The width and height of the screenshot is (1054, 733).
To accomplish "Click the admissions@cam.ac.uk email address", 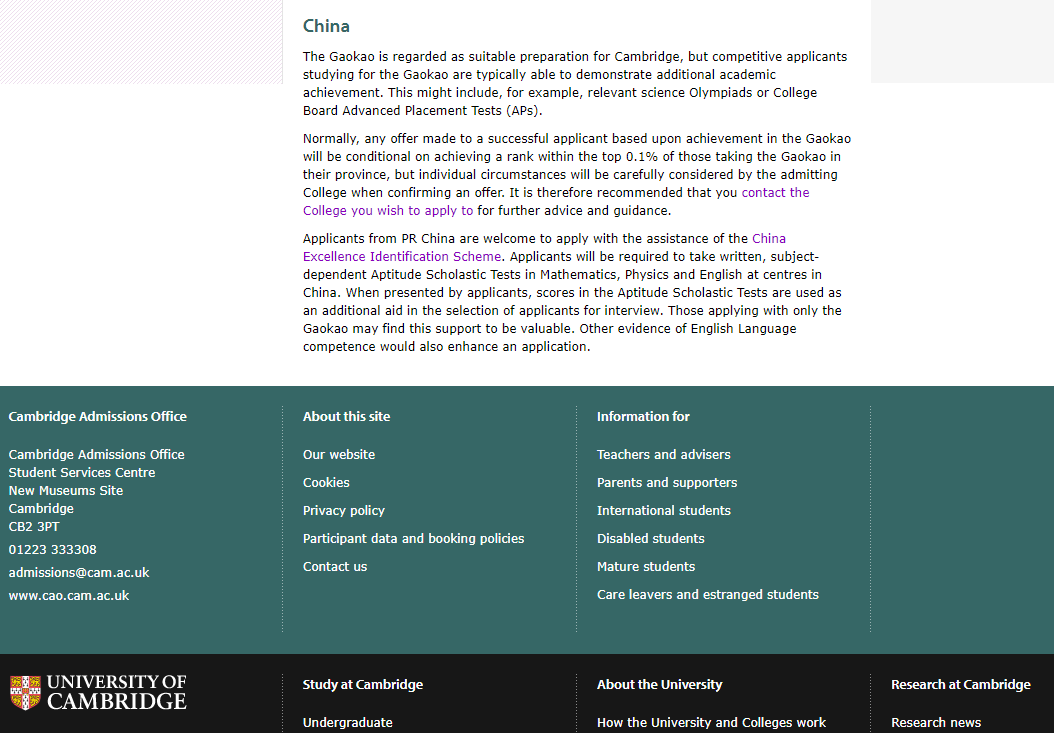I will (x=79, y=573).
